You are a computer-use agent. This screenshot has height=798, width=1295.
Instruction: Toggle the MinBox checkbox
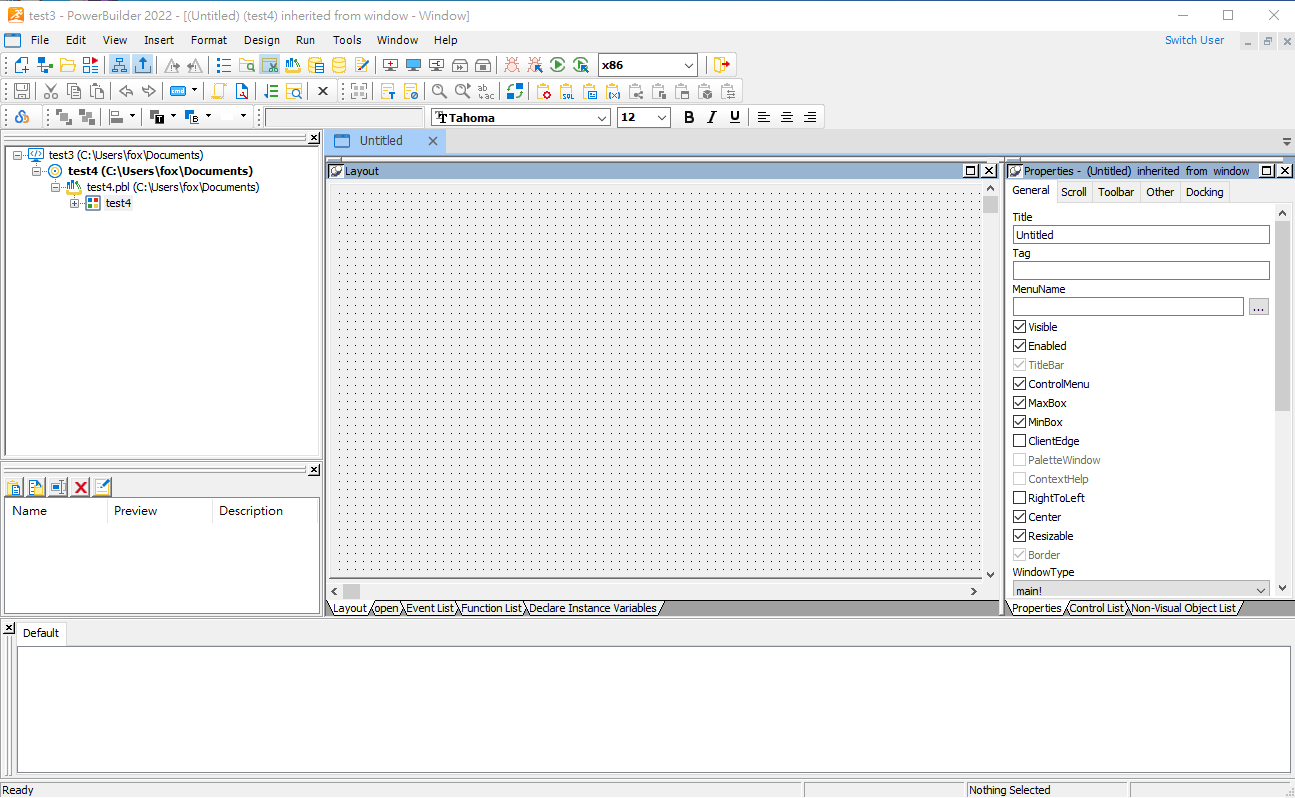1019,422
